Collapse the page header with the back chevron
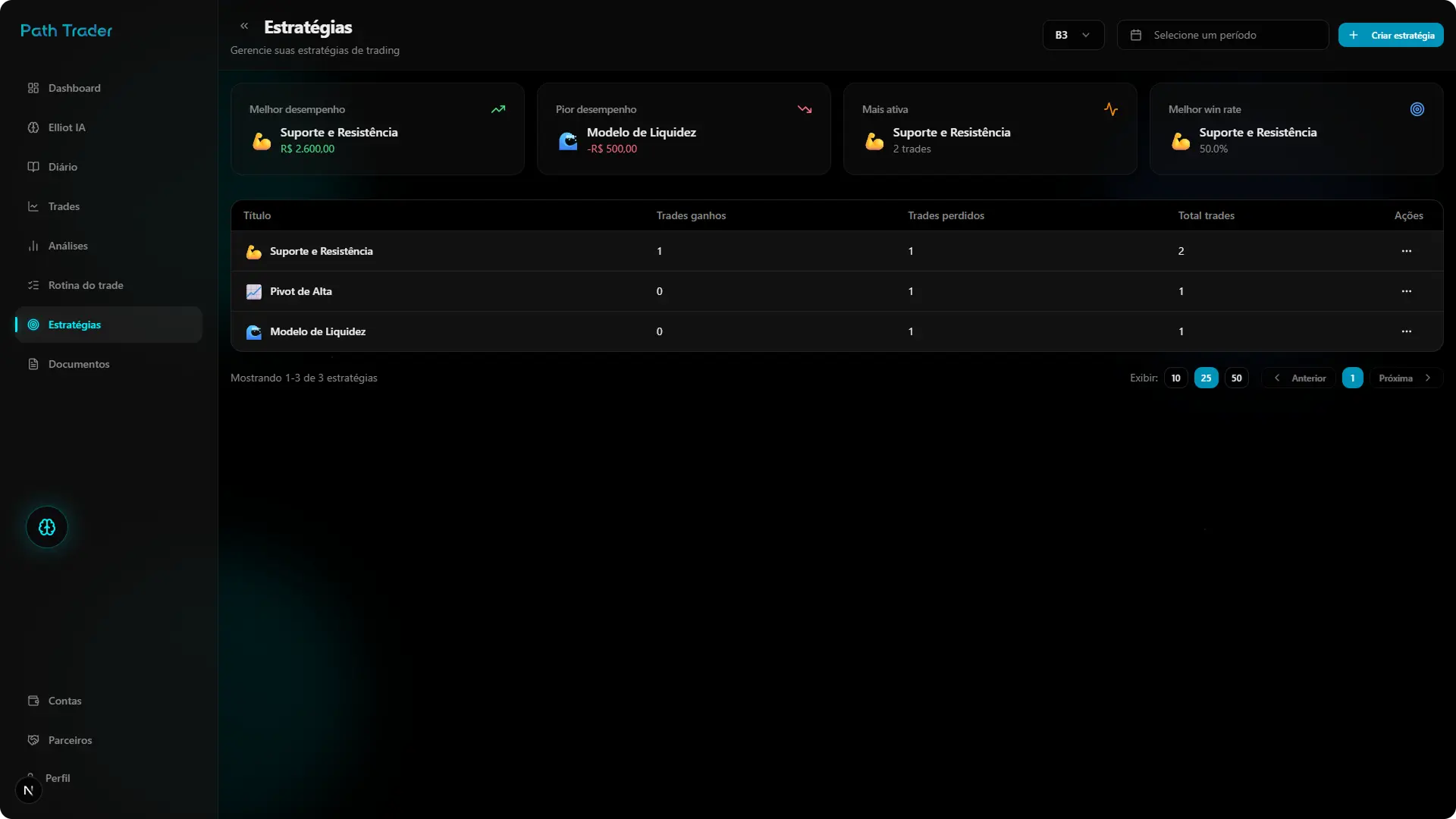Screen dimensions: 1456x819 point(244,25)
